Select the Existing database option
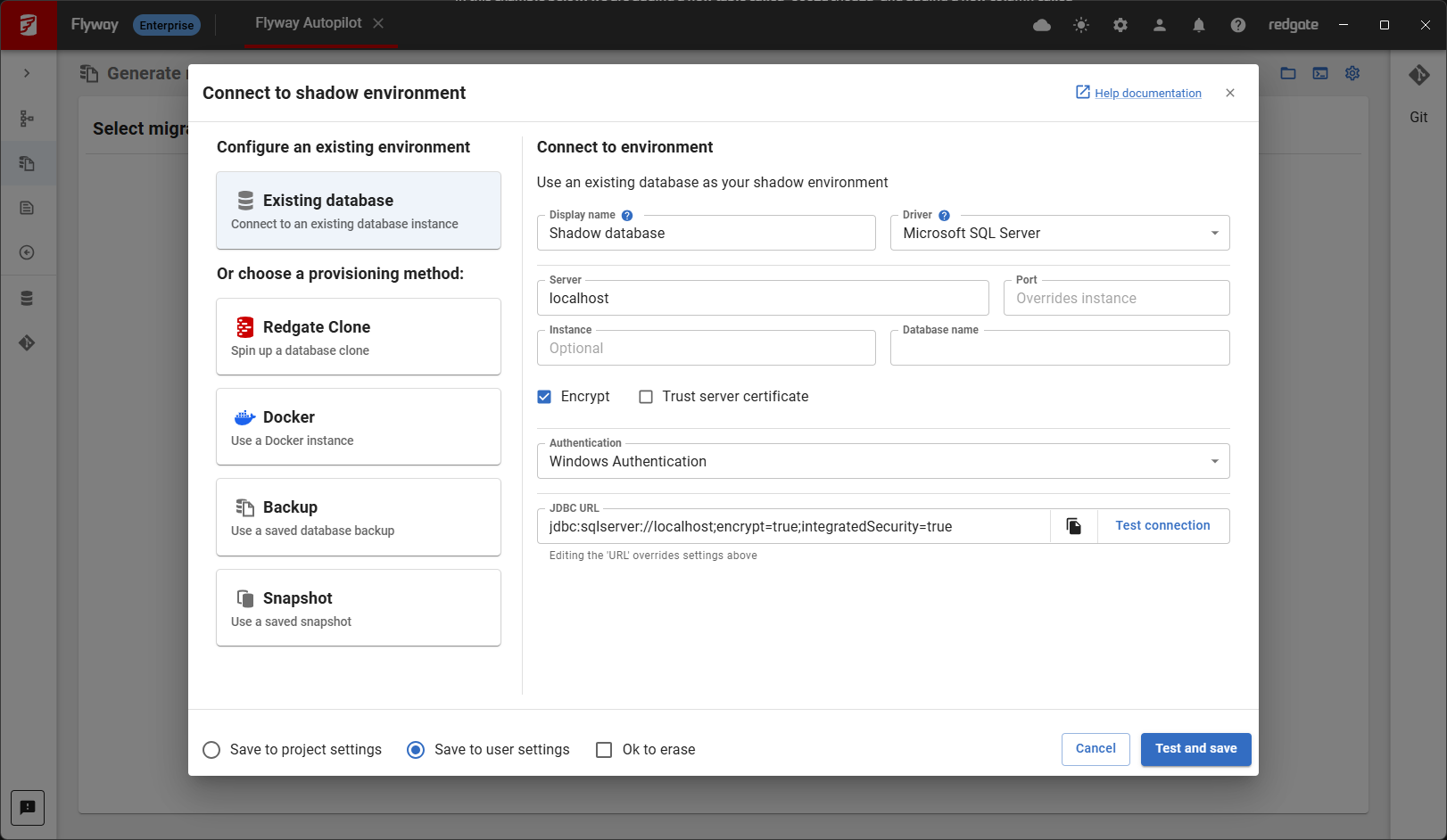The image size is (1447, 840). [x=359, y=210]
